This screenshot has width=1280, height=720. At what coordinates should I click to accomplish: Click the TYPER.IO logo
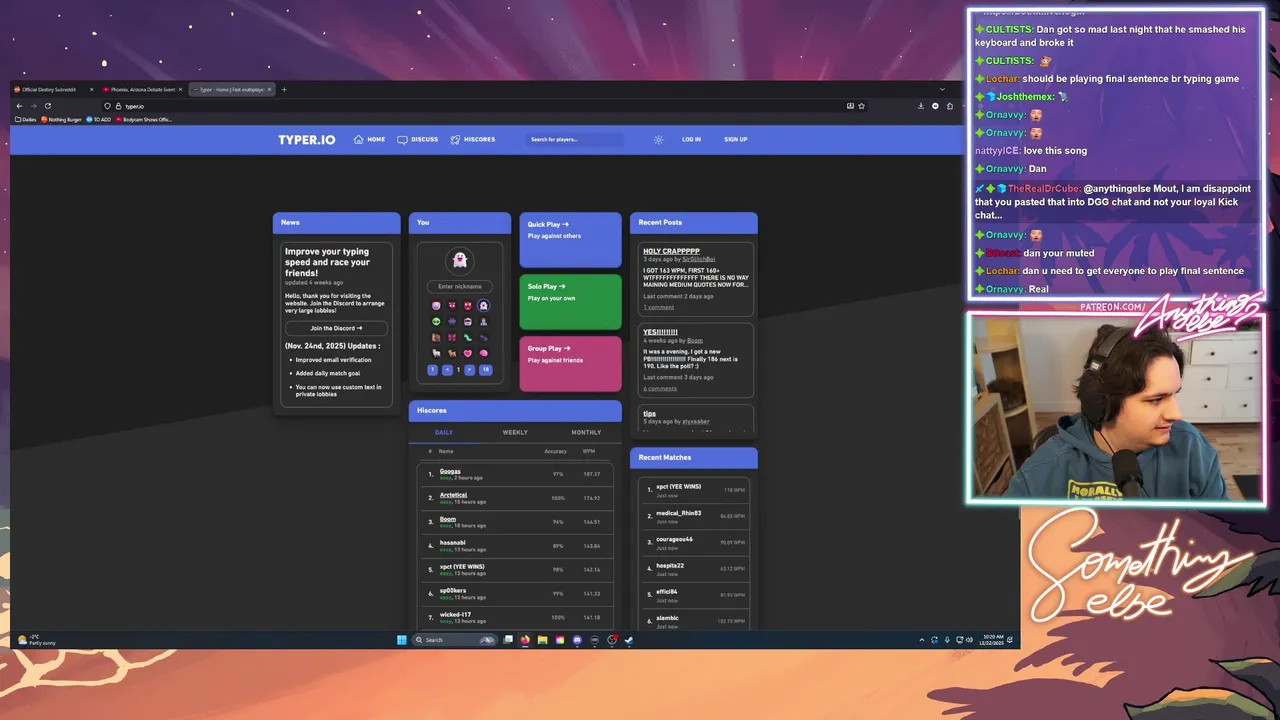[306, 139]
